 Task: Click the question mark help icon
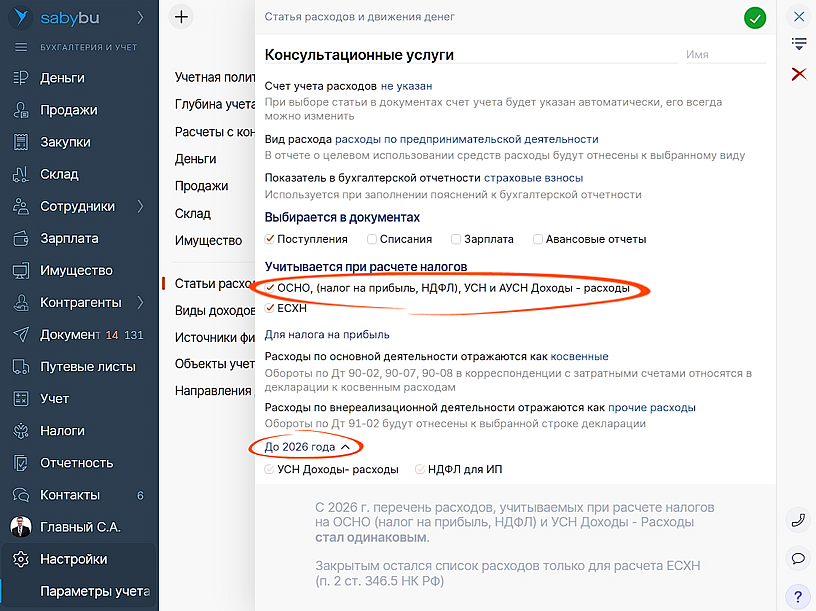(x=798, y=596)
